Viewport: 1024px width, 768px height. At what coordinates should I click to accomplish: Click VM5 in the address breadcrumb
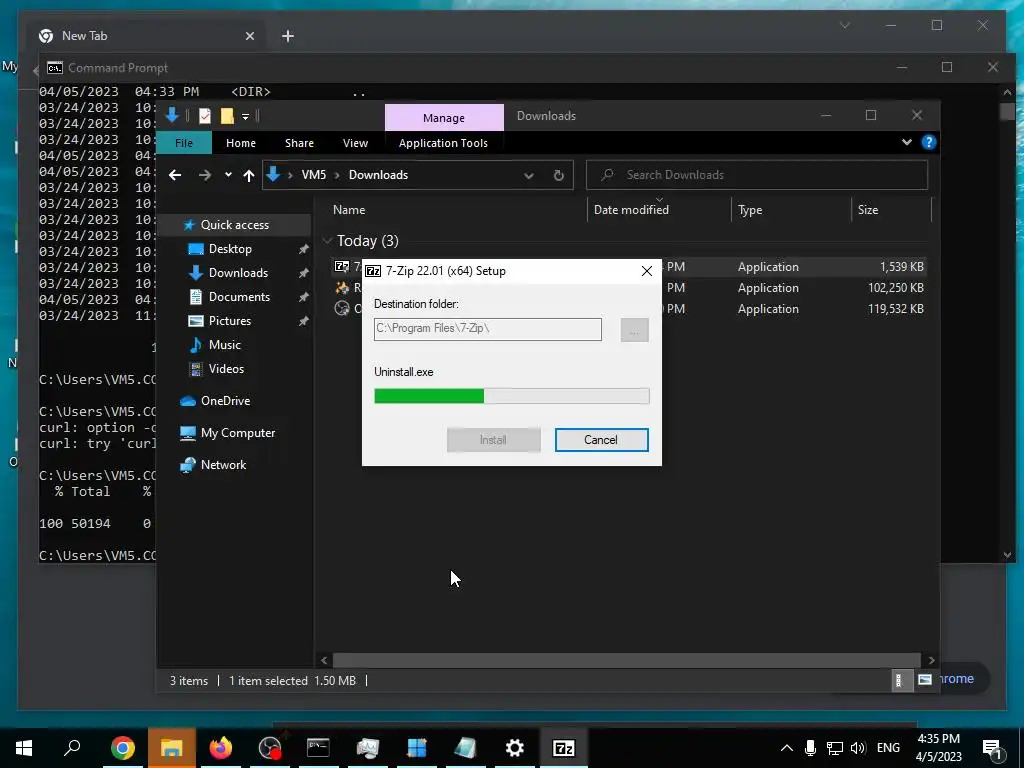[313, 175]
